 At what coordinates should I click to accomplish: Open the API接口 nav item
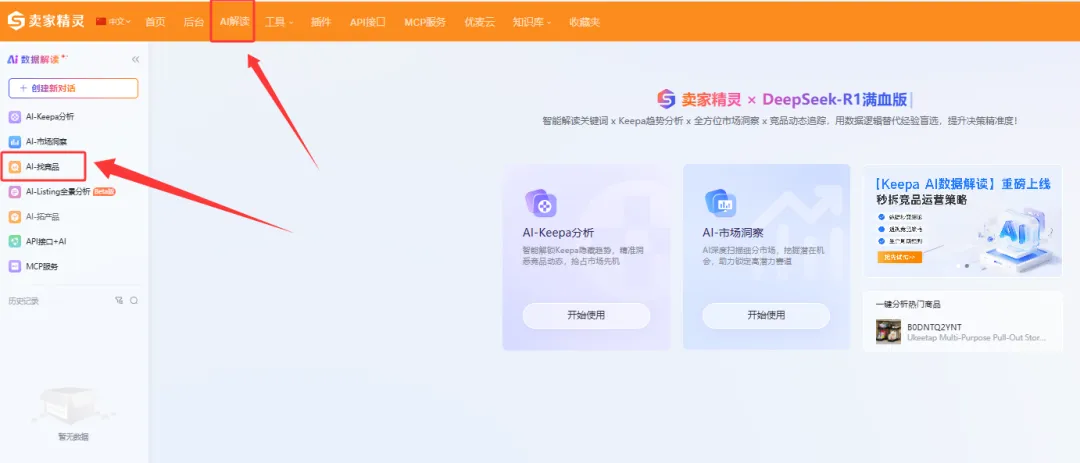(367, 21)
